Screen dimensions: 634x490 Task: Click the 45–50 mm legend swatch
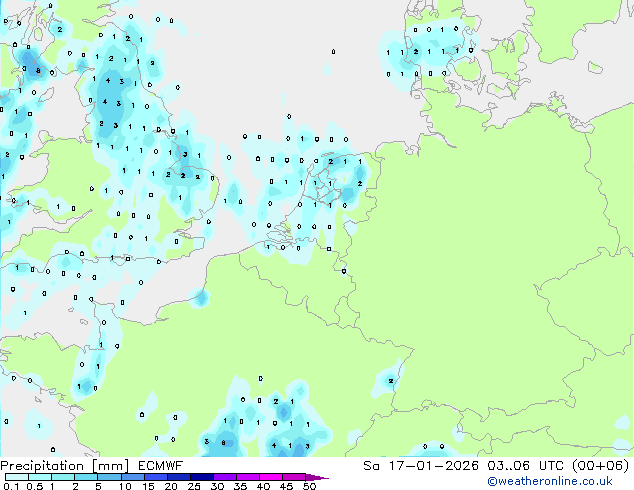tap(294, 477)
